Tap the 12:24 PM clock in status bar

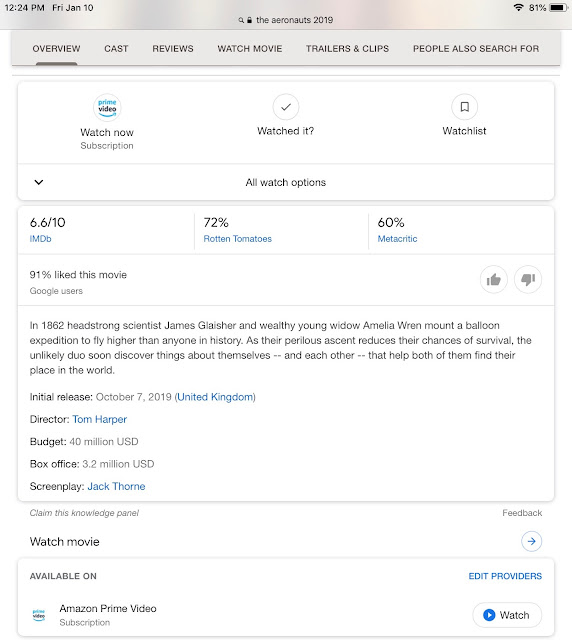pyautogui.click(x=24, y=8)
